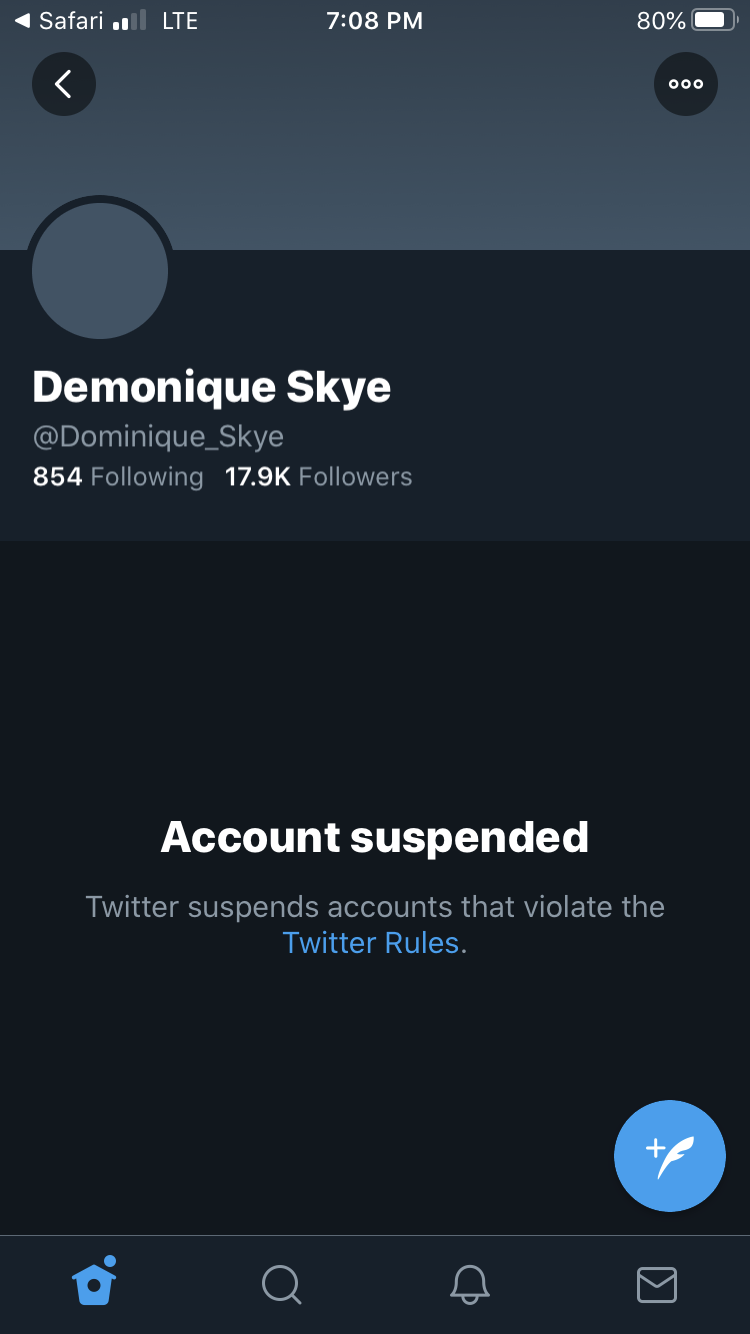Tap the Demonique Skye display name
This screenshot has height=1334, width=750.
coord(212,387)
